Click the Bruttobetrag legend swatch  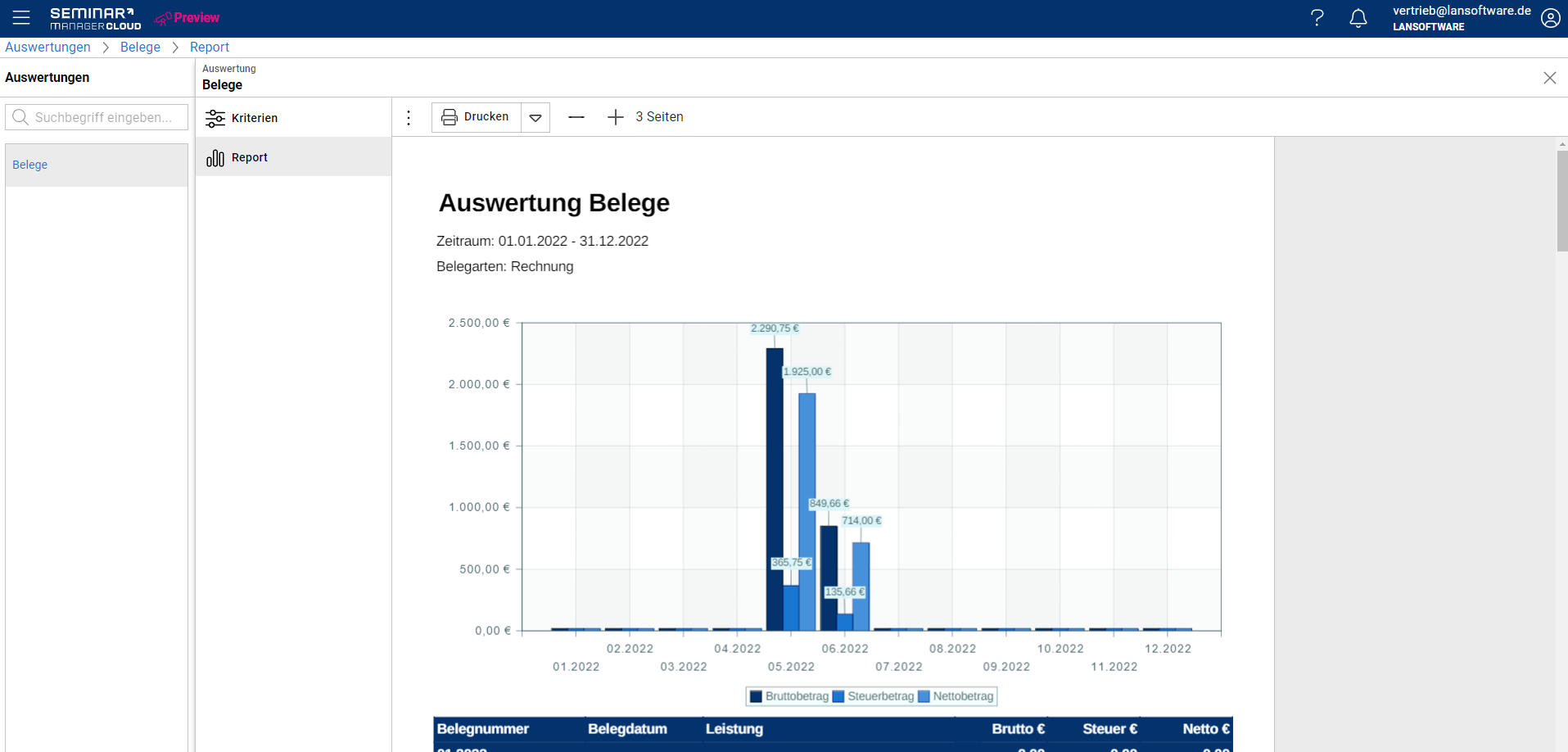pyautogui.click(x=757, y=696)
